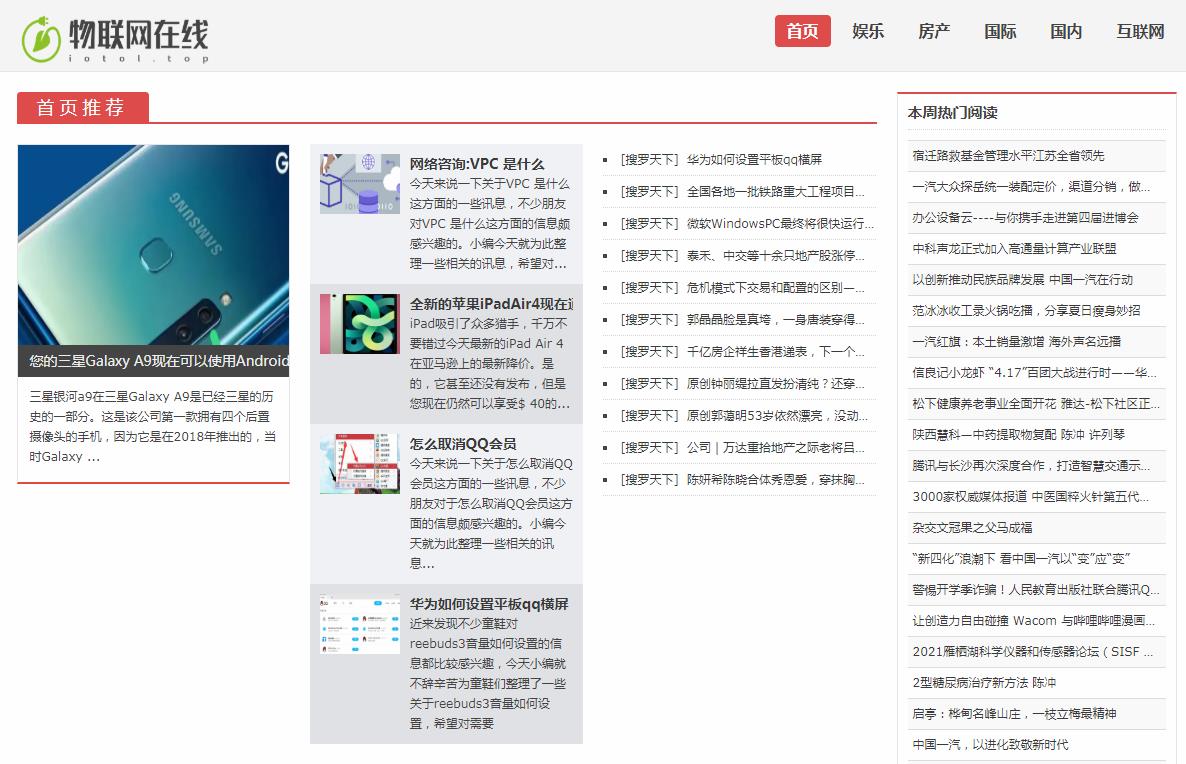The image size is (1186, 764).
Task: Click the VPC article summary starting 今天来说一下关于VPC
Action: click(490, 224)
